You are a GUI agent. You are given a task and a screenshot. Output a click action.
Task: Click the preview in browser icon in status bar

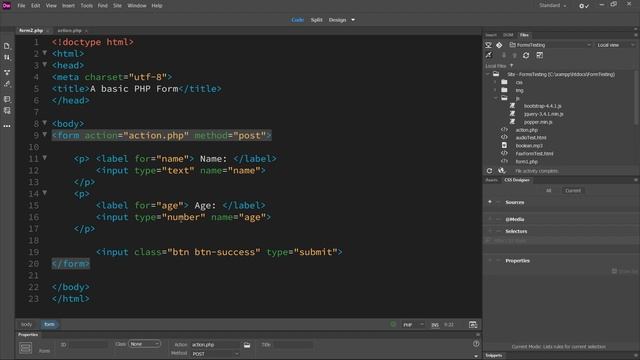tap(473, 324)
